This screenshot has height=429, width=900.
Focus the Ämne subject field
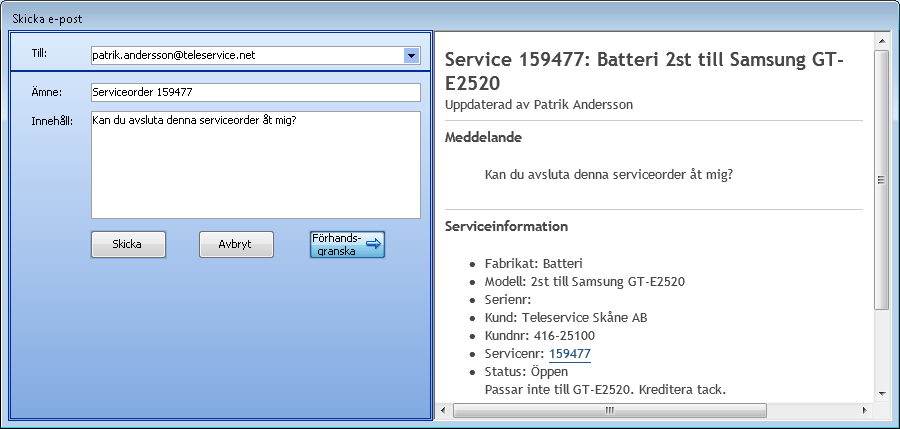tap(255, 92)
